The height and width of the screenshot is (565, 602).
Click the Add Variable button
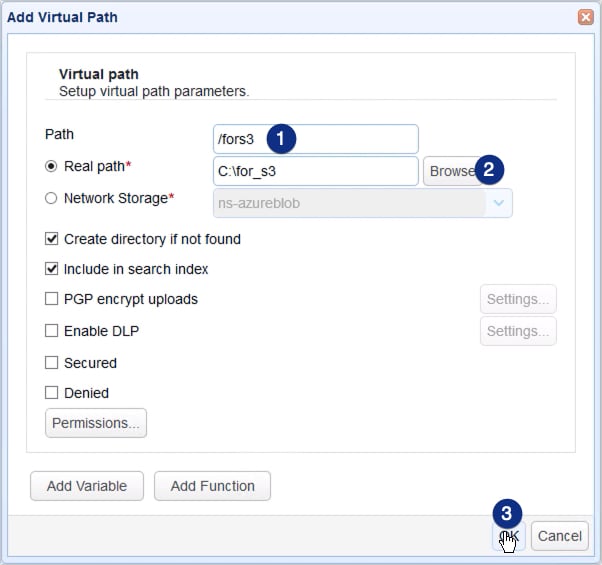[x=87, y=486]
